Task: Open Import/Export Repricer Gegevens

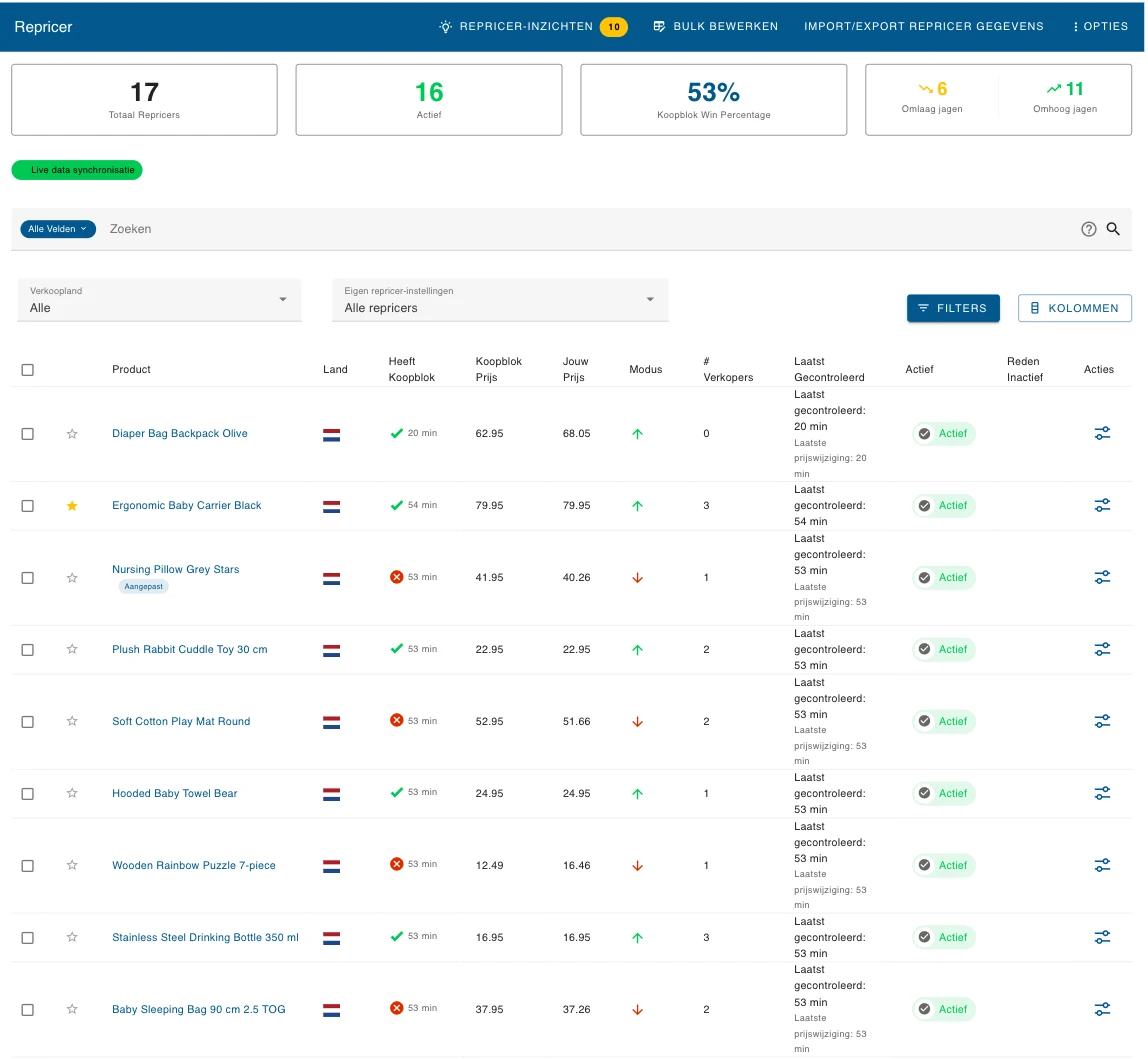Action: [x=923, y=26]
